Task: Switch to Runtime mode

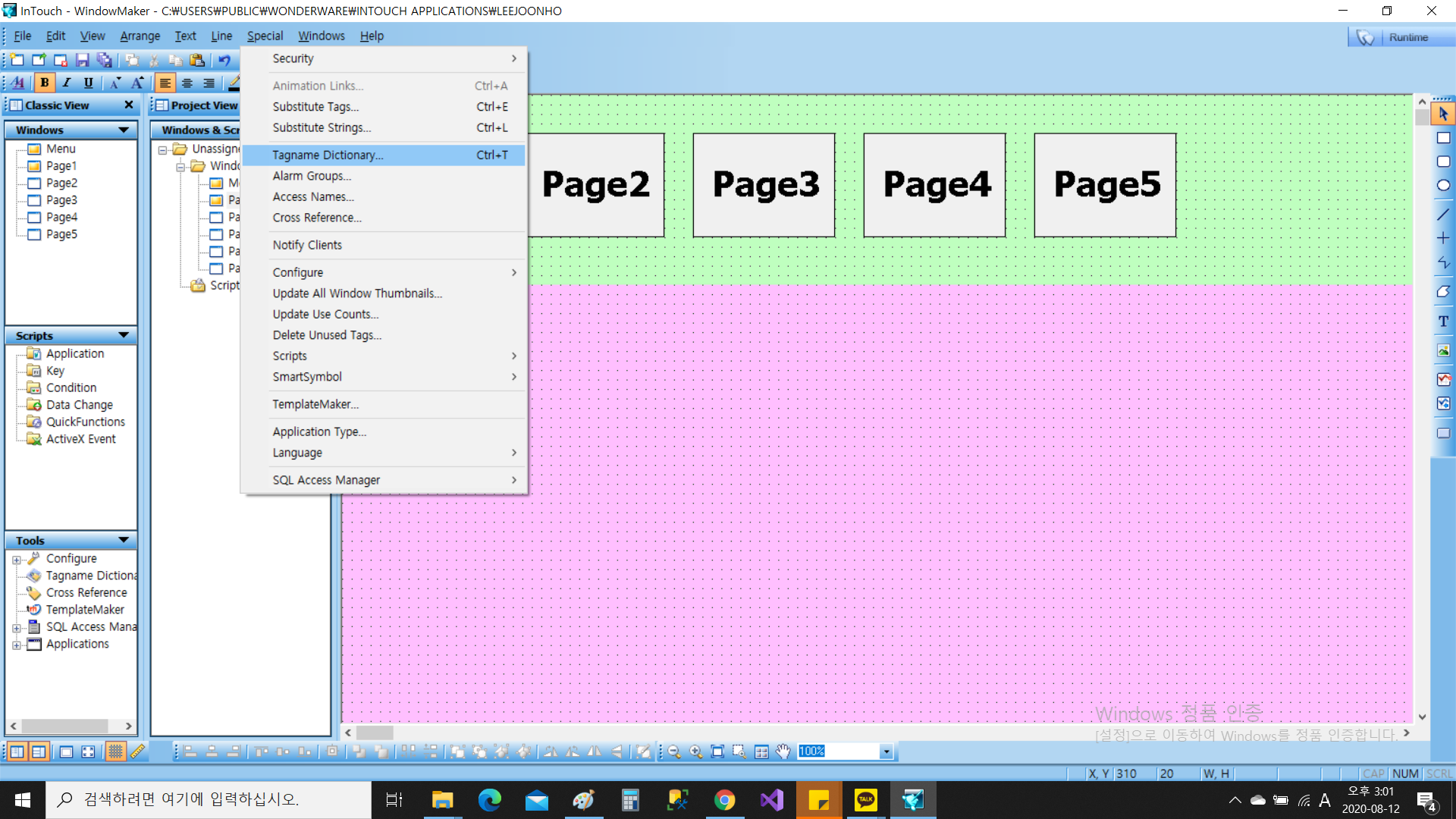Action: click(1401, 37)
